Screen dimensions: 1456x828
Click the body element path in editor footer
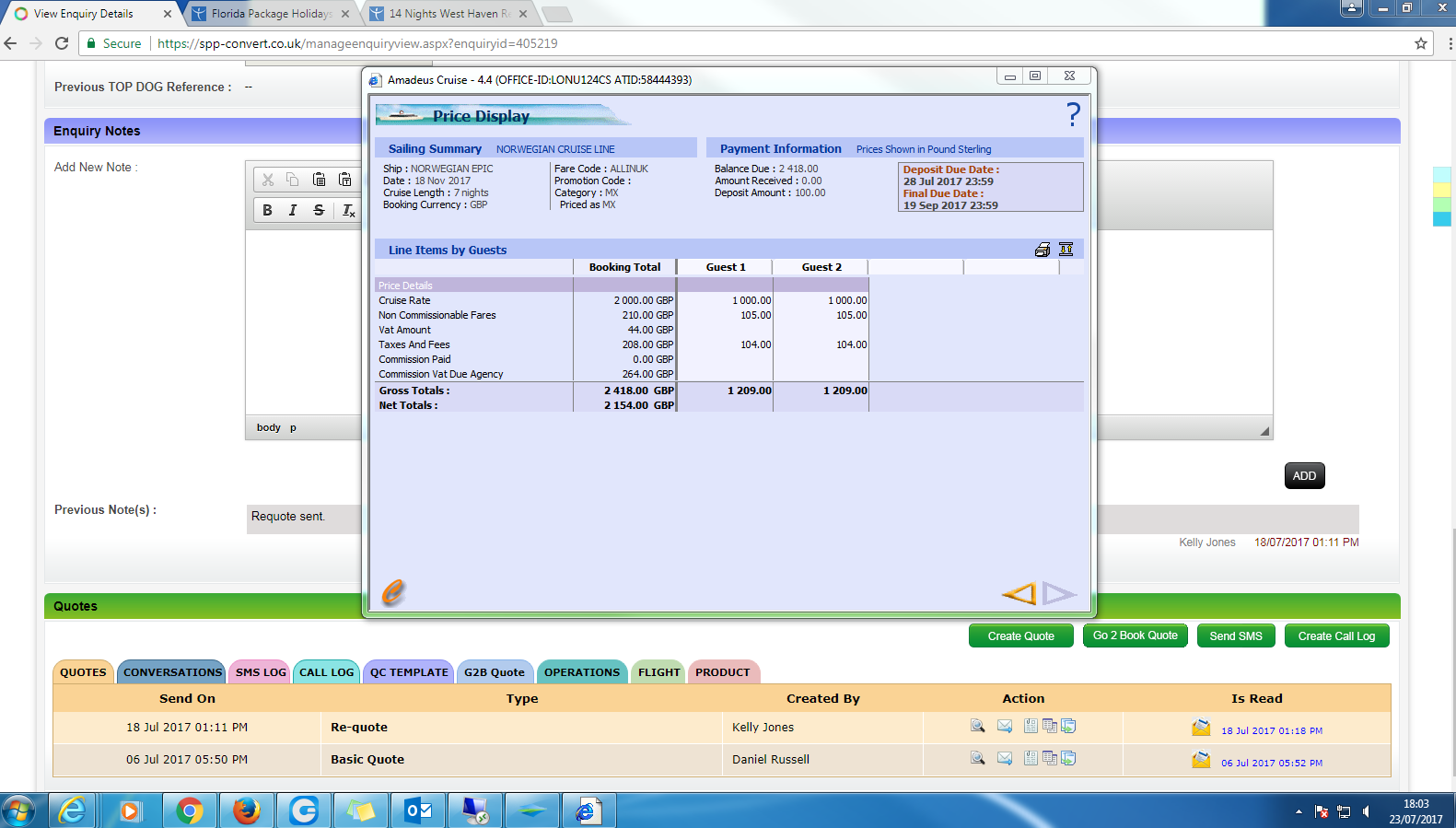(x=269, y=427)
